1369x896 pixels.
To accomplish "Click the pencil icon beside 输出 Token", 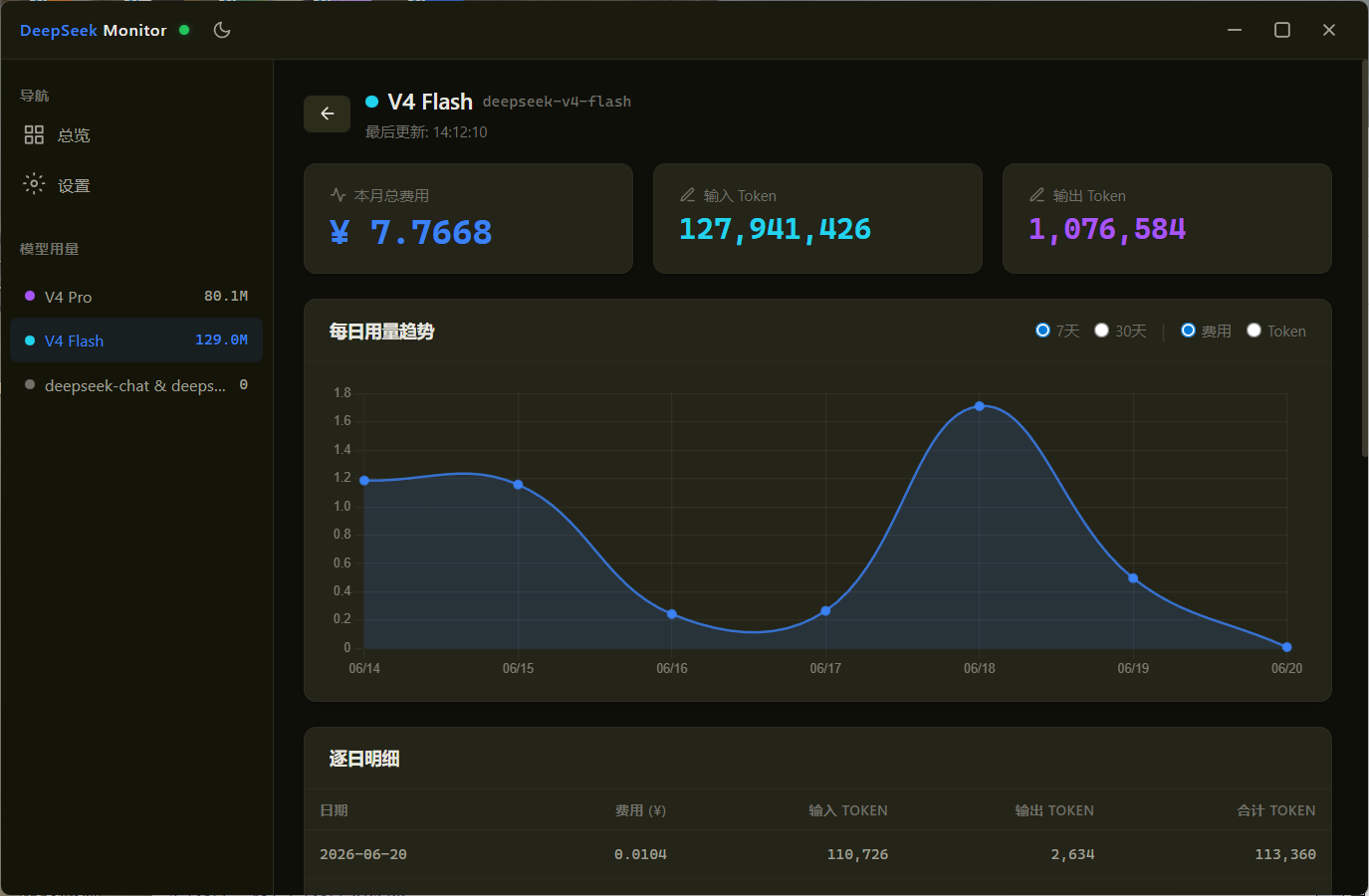I will pyautogui.click(x=1036, y=195).
